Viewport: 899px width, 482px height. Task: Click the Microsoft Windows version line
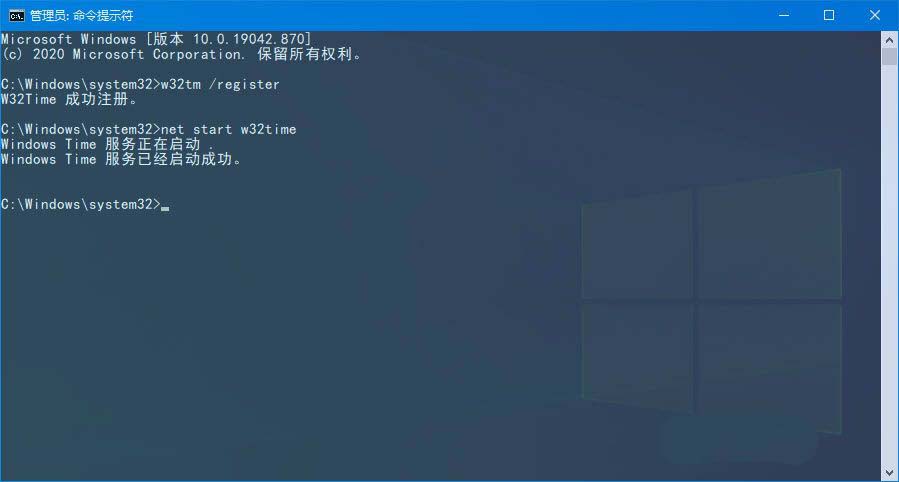156,39
